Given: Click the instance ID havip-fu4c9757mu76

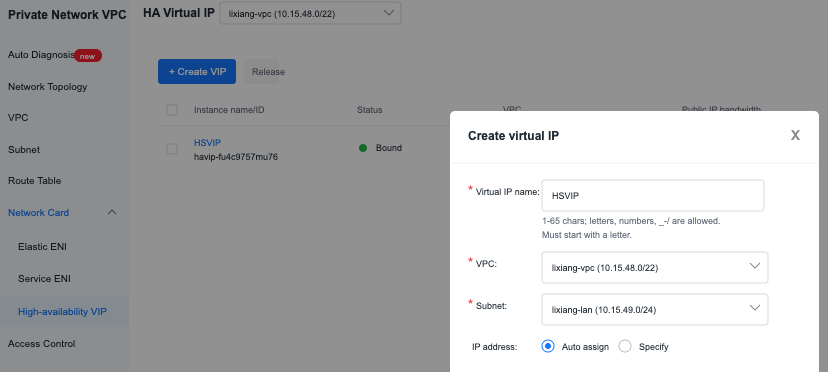Looking at the screenshot, I should [236, 157].
